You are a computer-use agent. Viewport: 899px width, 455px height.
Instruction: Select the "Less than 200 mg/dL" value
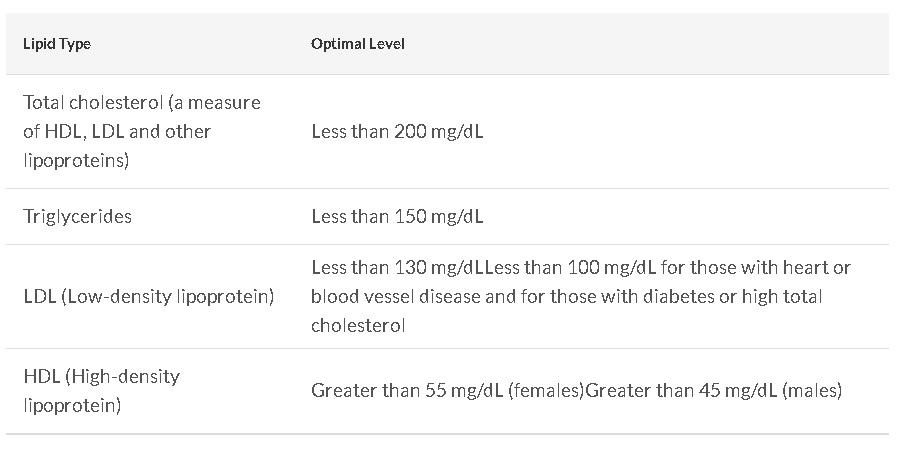[397, 131]
